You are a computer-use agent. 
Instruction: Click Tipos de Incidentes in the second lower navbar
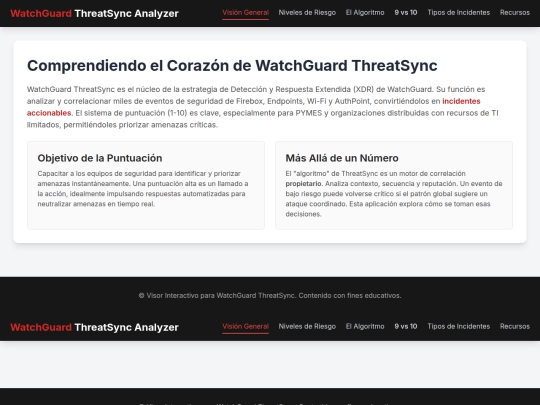point(458,326)
